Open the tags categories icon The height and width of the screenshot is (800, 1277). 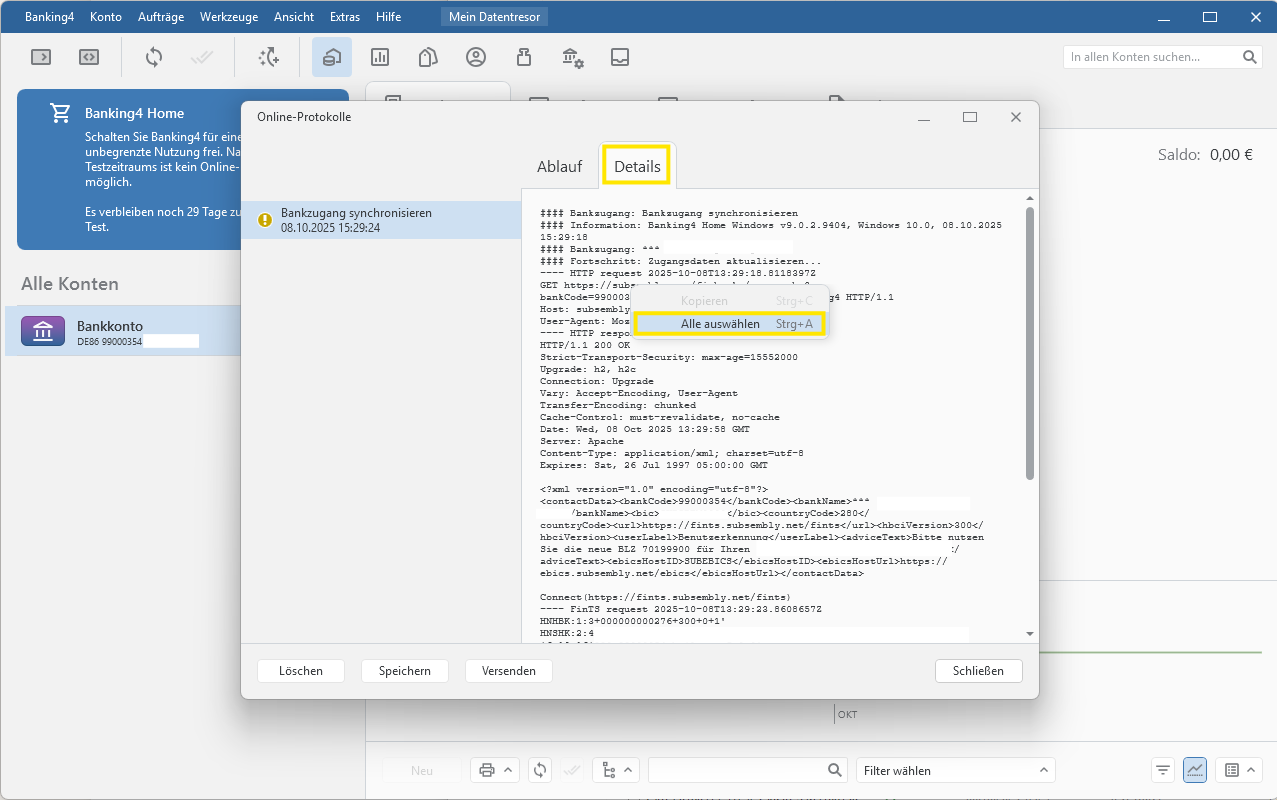[428, 57]
